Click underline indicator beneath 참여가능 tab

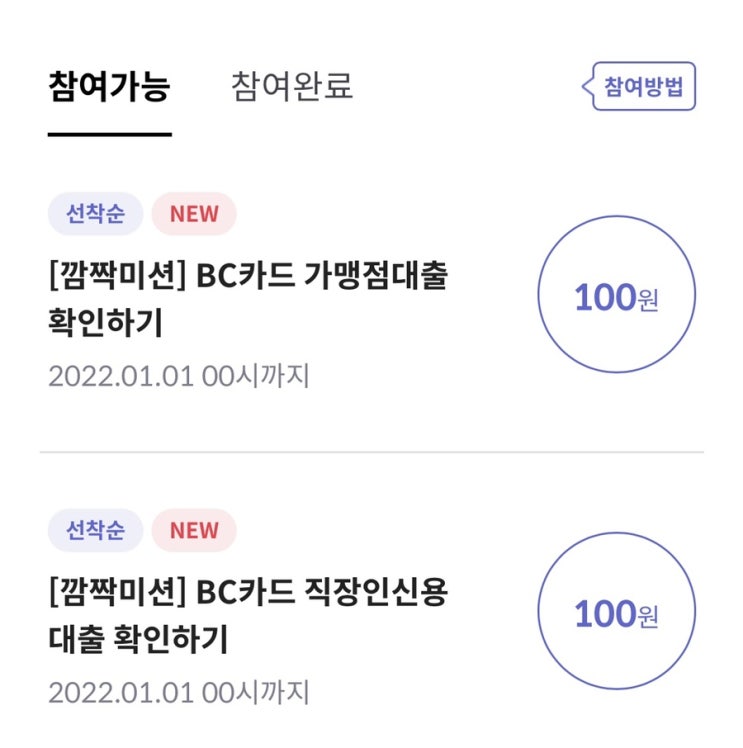pos(109,133)
